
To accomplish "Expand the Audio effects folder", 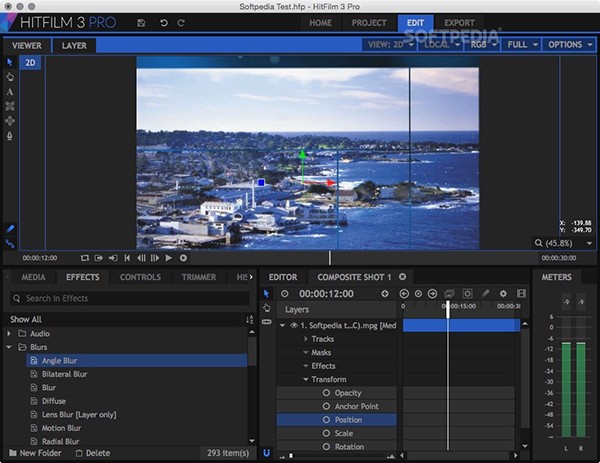I will pyautogui.click(x=9, y=334).
